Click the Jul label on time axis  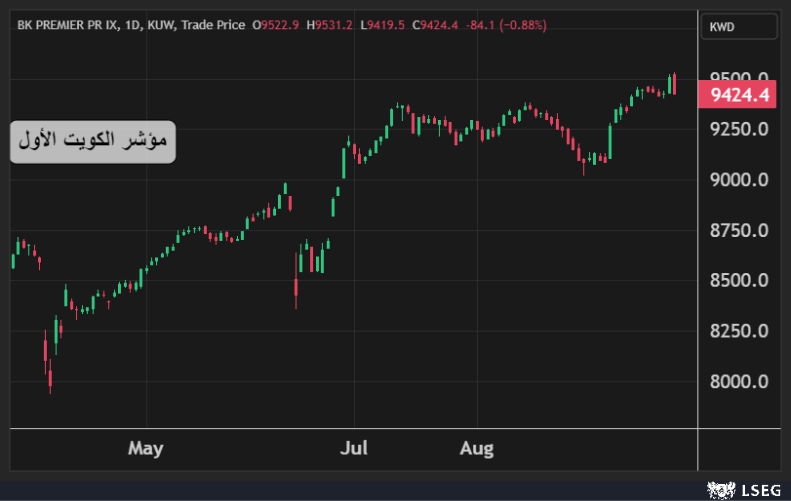[353, 448]
